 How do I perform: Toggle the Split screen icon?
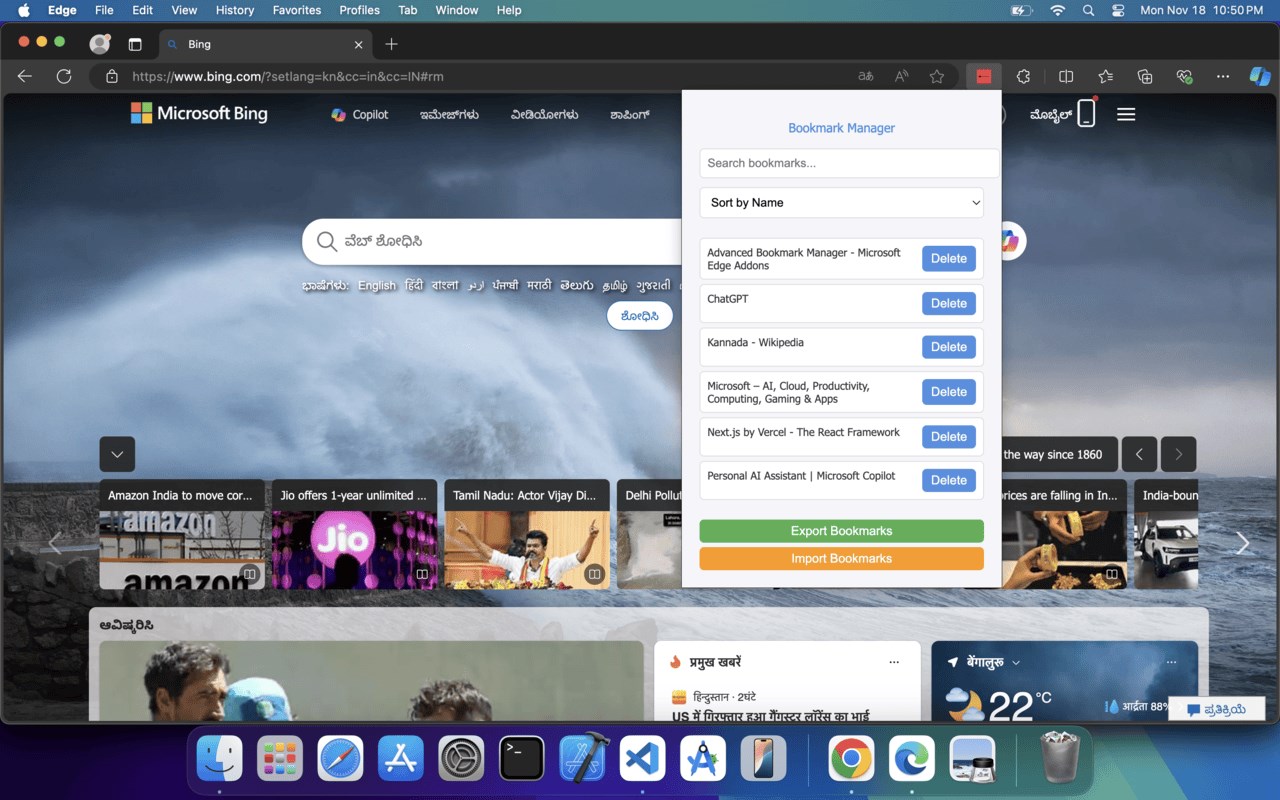click(x=1066, y=76)
